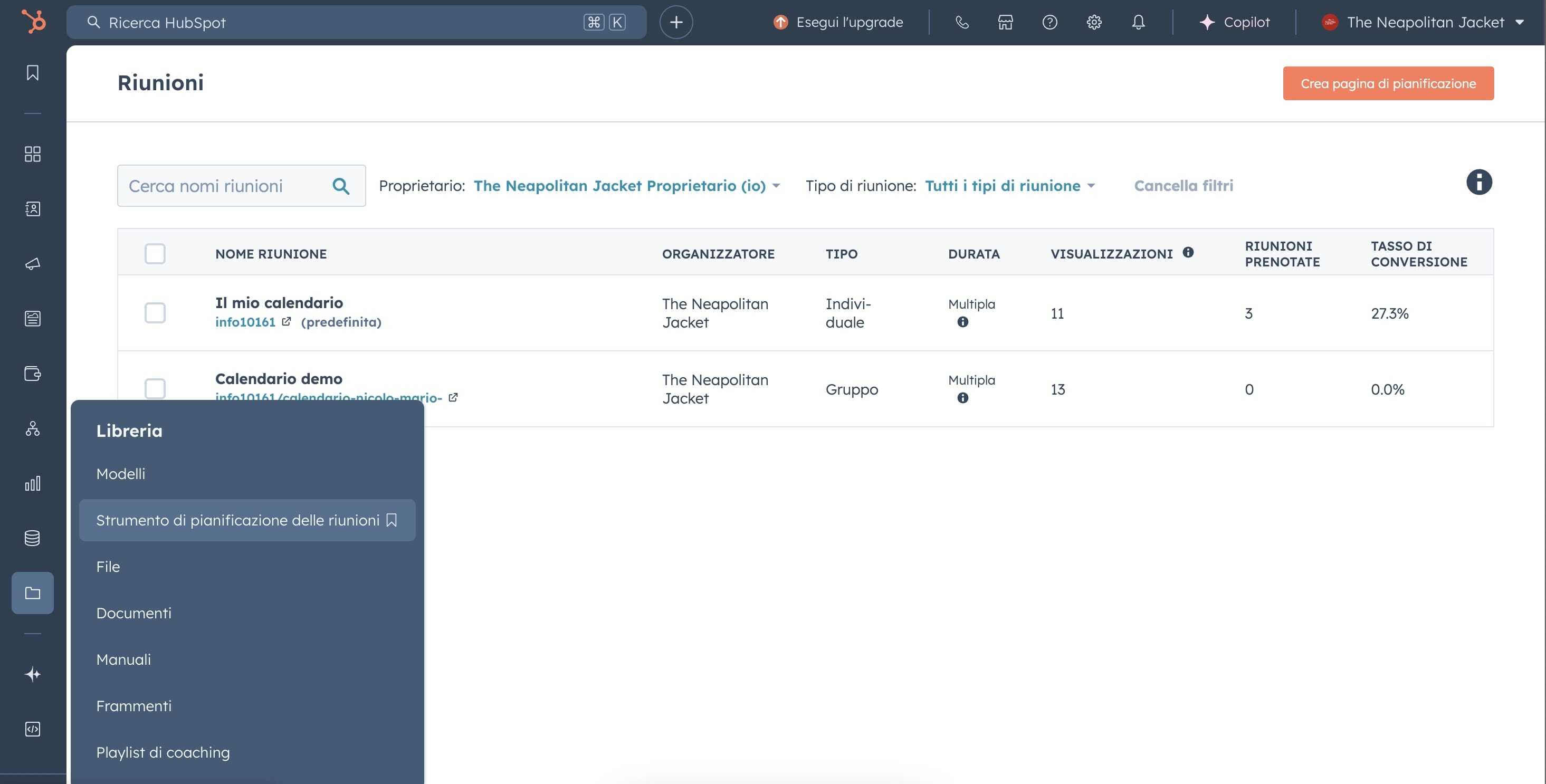Open Calendario demo meeting name
Screen dimensions: 1546x784
pos(279,379)
